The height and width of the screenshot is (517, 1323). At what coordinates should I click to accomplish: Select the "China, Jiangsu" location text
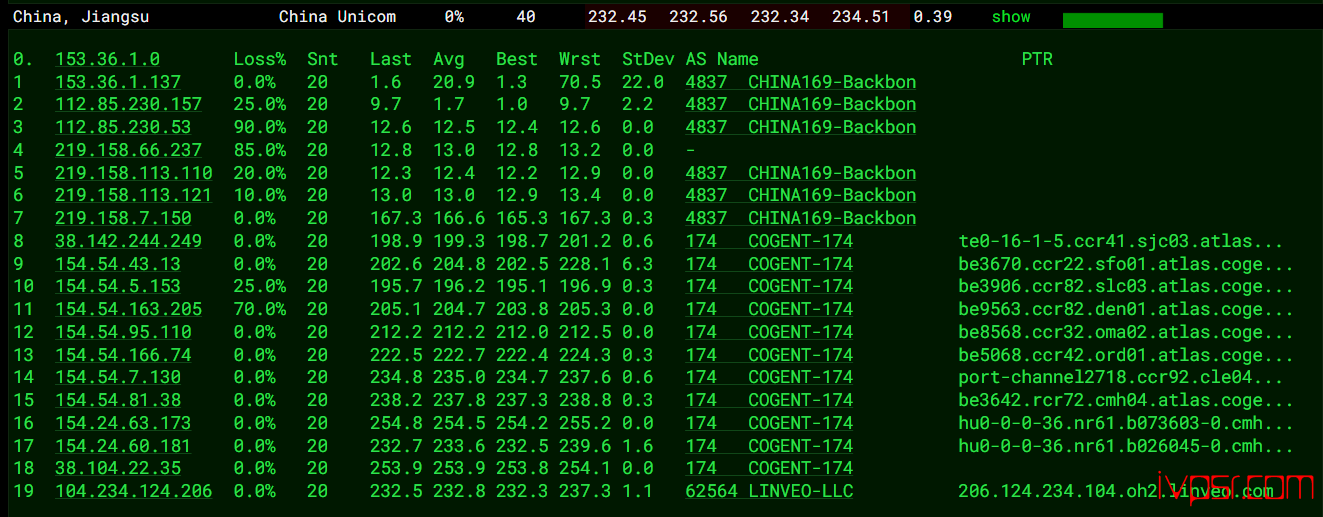tap(81, 17)
